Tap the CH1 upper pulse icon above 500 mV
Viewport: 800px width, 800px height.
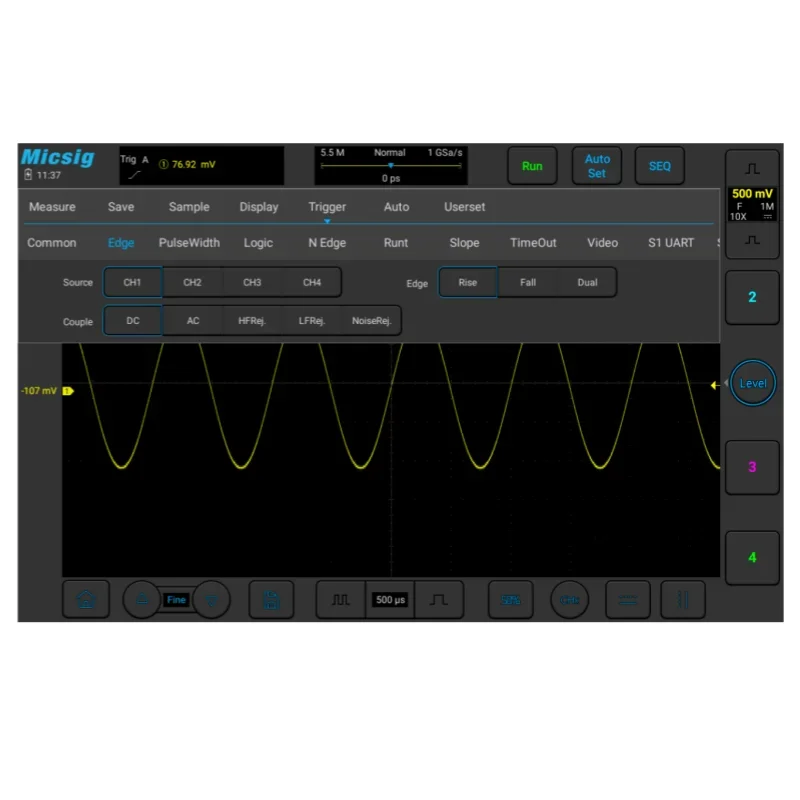(752, 169)
